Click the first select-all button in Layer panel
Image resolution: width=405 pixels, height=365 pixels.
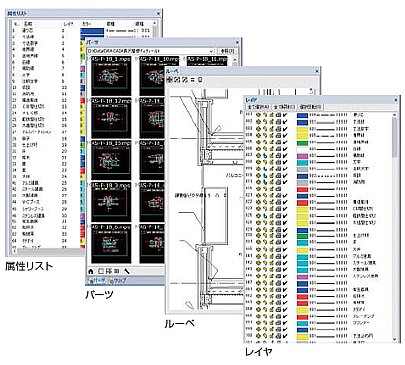point(258,107)
